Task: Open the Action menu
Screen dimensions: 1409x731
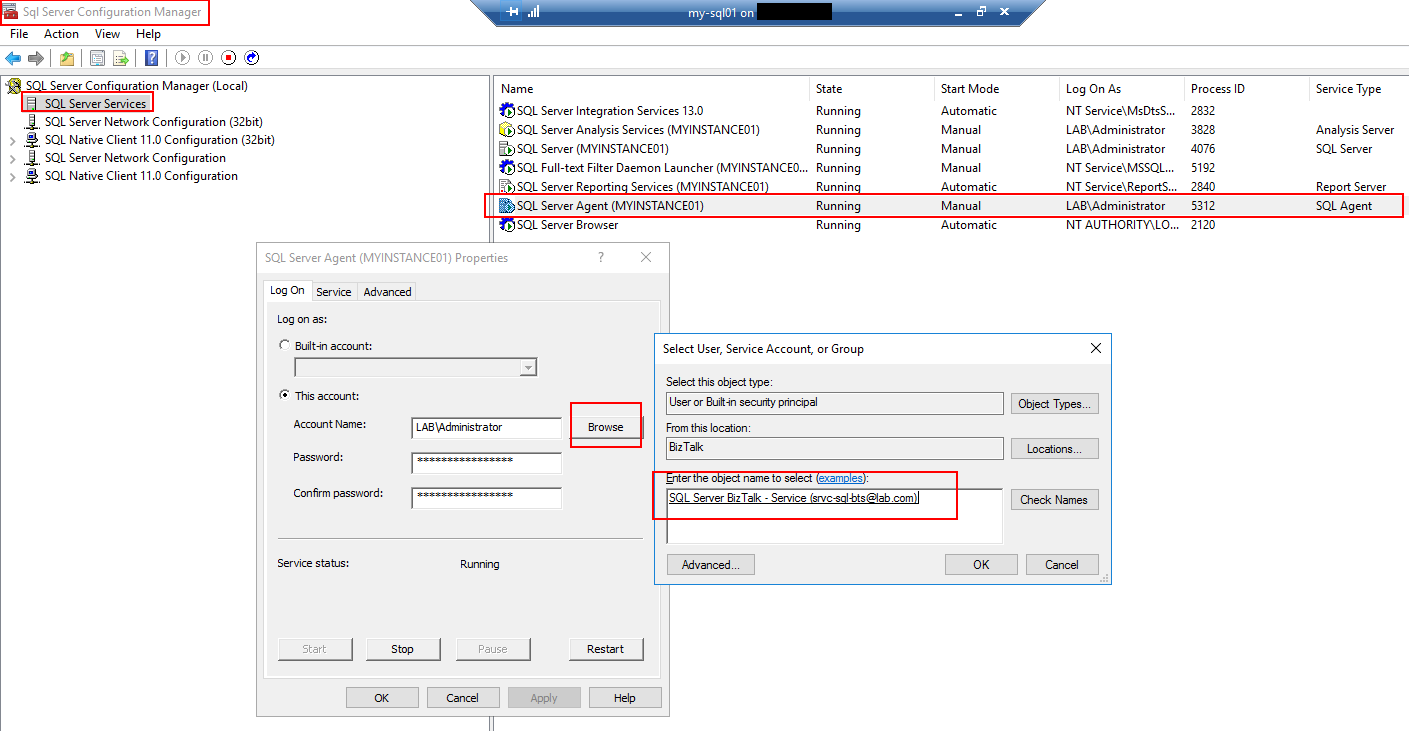Action: 61,34
